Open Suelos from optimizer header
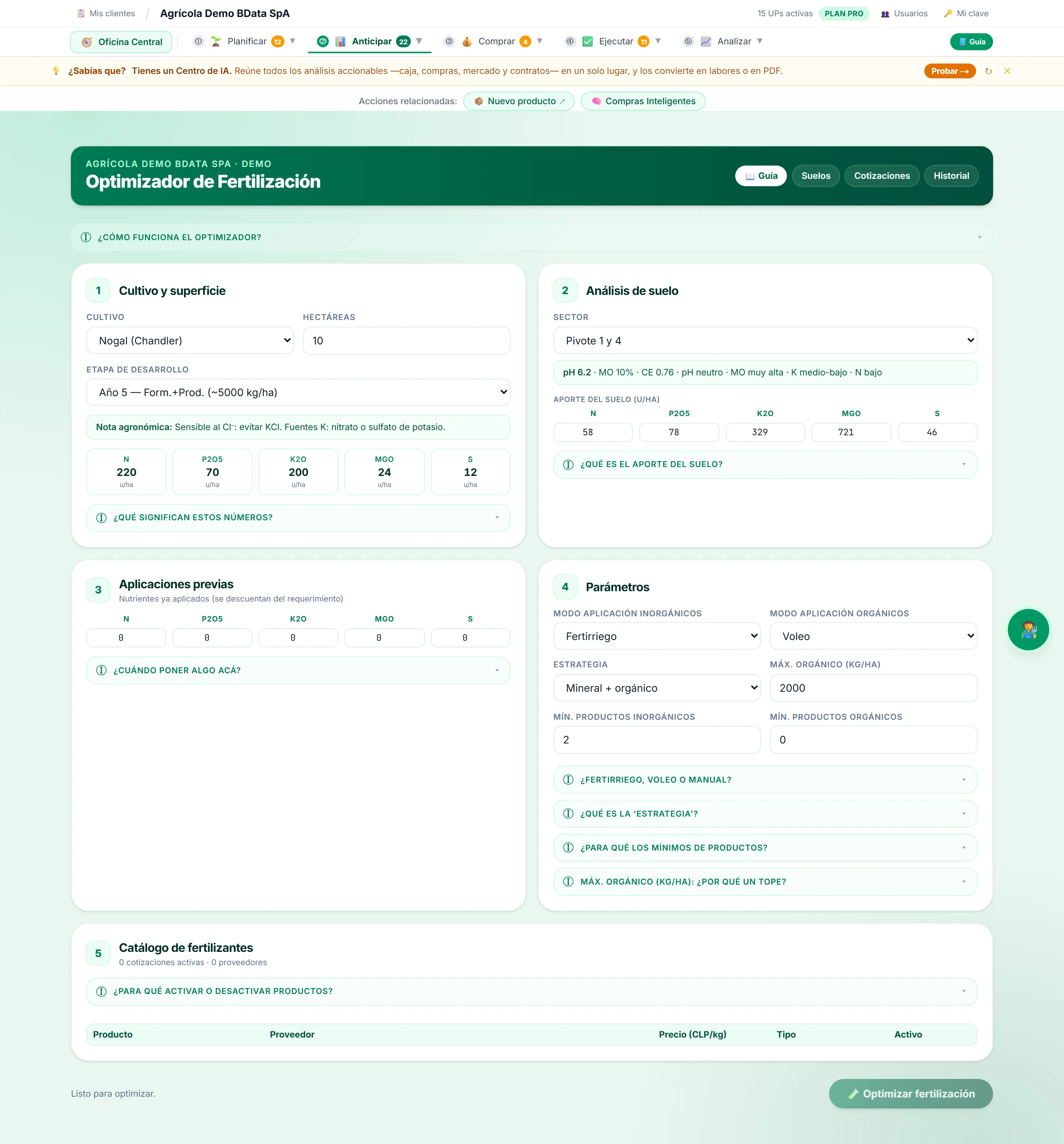The height and width of the screenshot is (1144, 1064). tap(815, 176)
